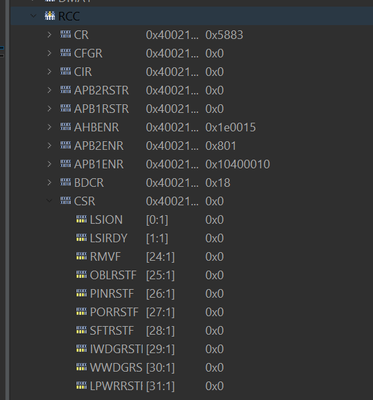Click the SFTRSTF bit range [28:1]
This screenshot has width=373, height=400.
[160, 331]
